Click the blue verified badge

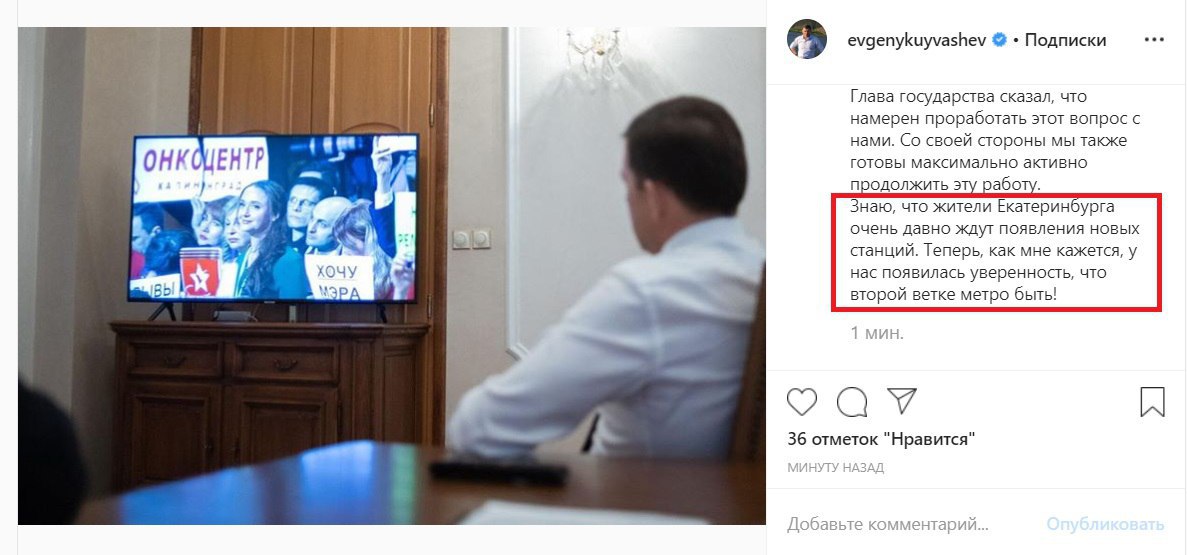(x=999, y=40)
